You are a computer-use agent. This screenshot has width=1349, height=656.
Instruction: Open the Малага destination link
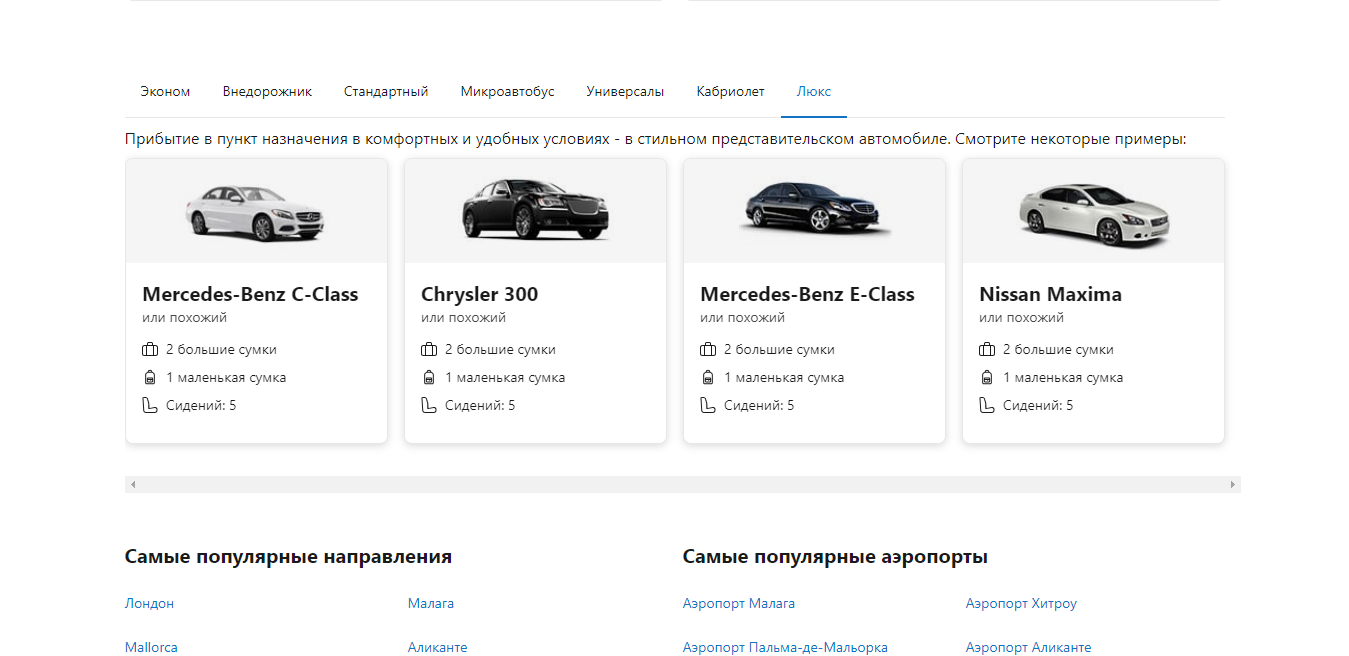pos(431,603)
